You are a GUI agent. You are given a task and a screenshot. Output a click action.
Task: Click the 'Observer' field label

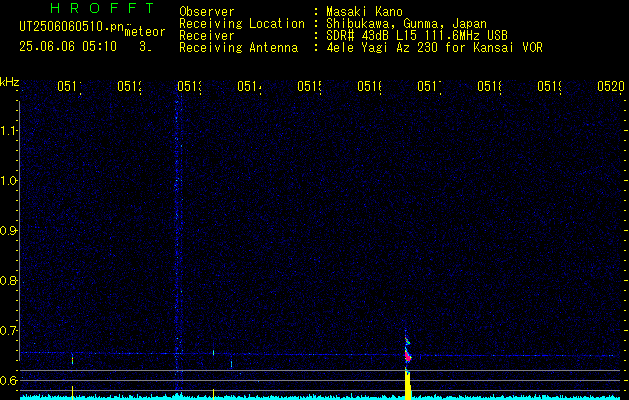(207, 12)
